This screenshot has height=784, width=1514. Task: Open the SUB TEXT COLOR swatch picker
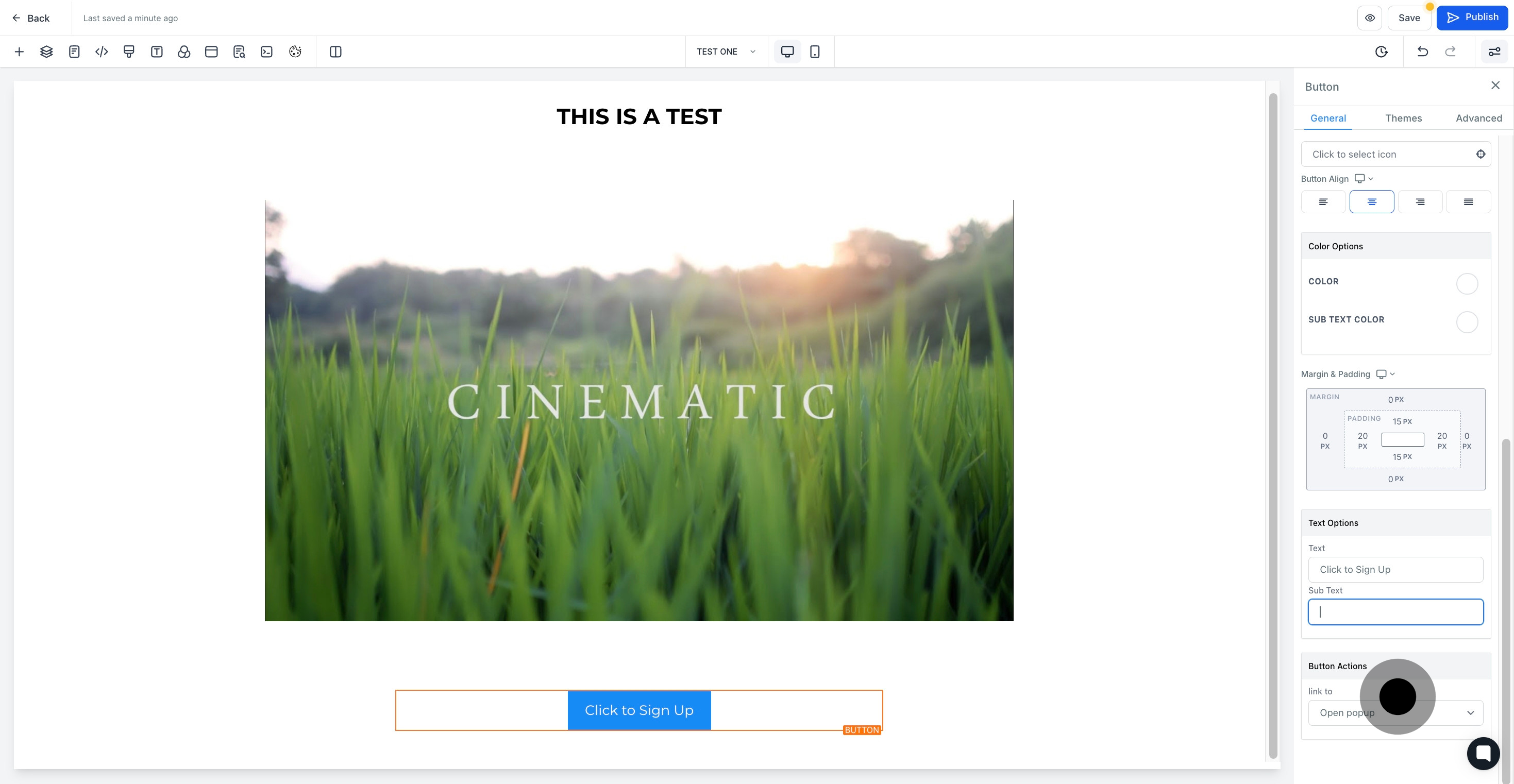click(1467, 322)
